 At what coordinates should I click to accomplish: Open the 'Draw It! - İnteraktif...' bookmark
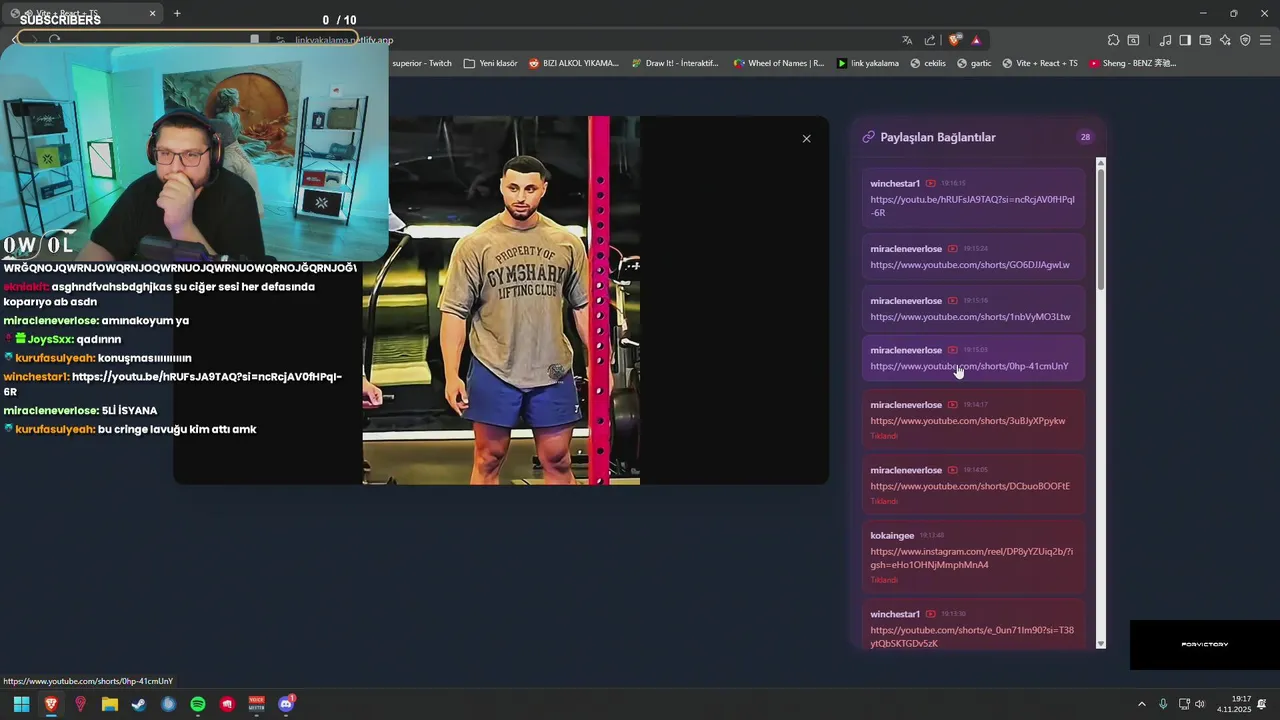coord(674,63)
